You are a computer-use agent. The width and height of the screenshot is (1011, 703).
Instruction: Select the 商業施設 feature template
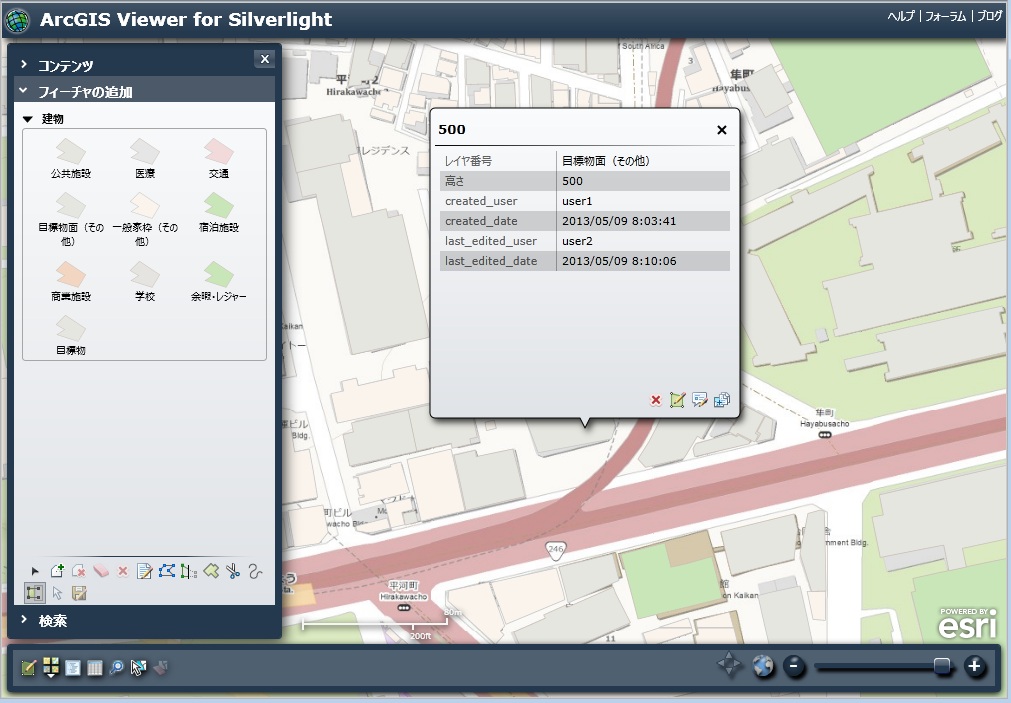click(x=71, y=281)
